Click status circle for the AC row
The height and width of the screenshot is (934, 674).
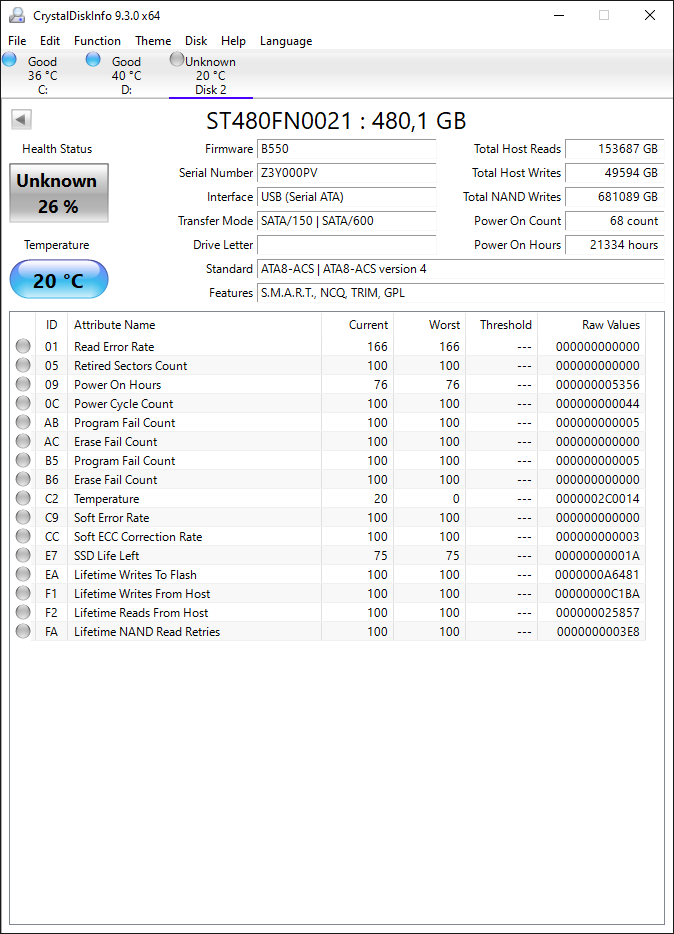(x=23, y=441)
